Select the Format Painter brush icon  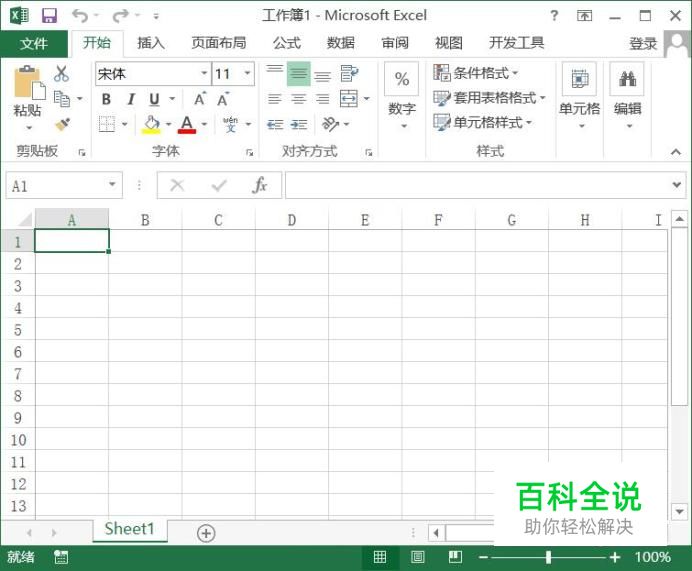tap(63, 124)
